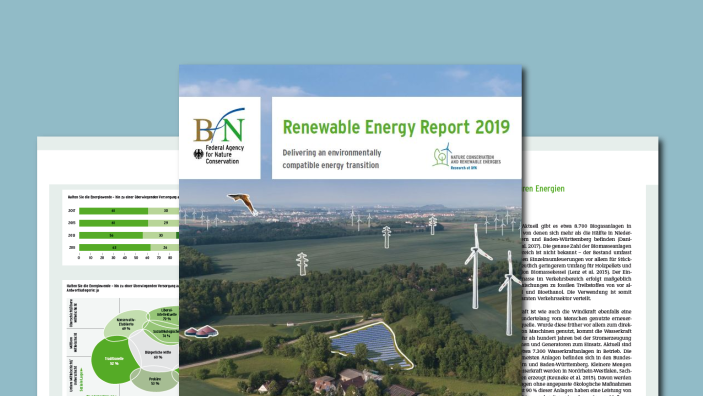This screenshot has height=396, width=703.
Task: Click the BfN logo on the cover
Action: (219, 125)
